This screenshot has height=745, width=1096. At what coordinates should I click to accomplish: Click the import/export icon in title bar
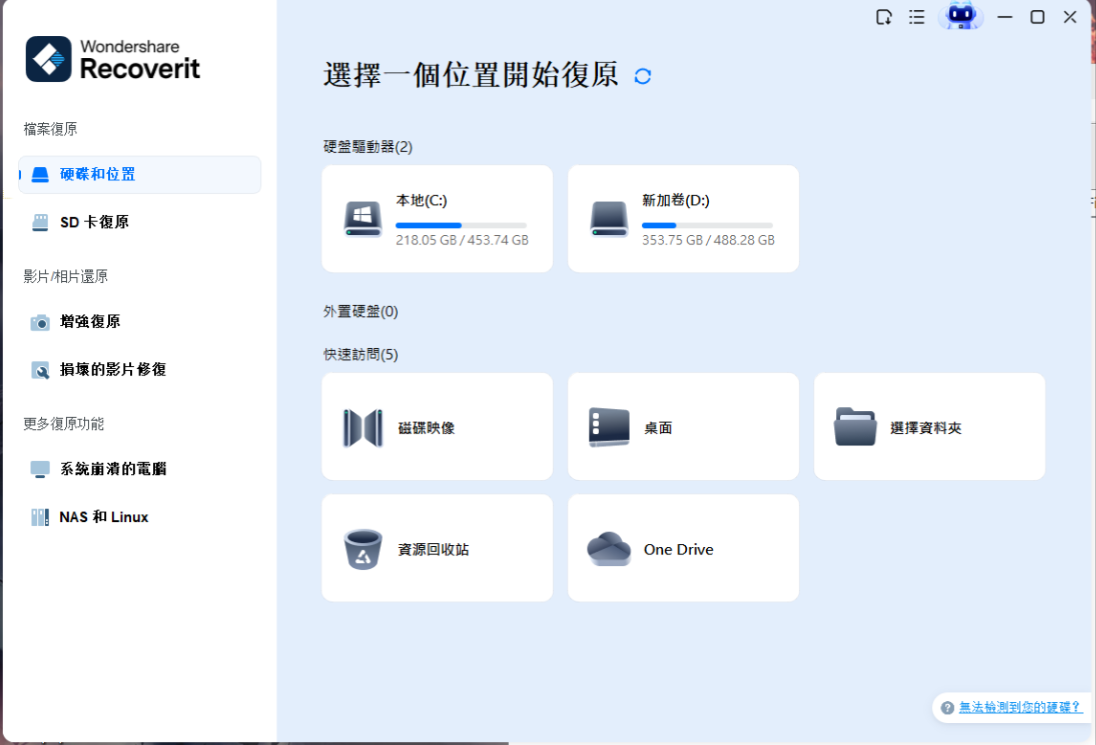884,17
